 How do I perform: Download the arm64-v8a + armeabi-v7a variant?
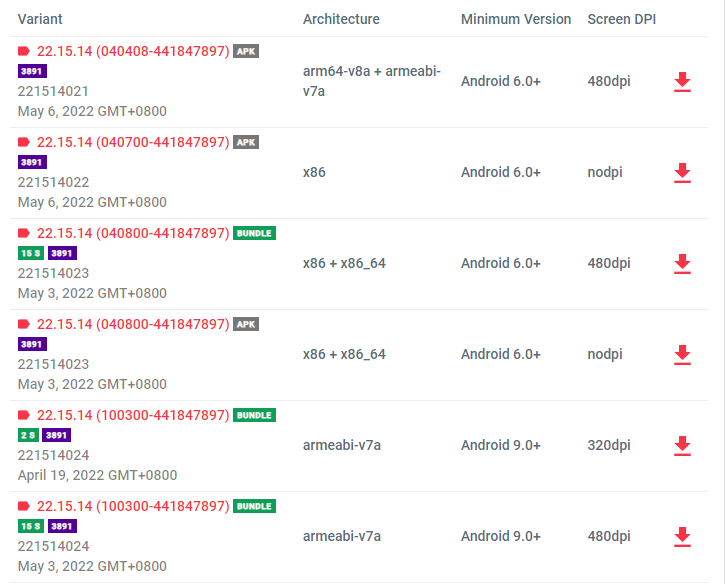point(682,82)
